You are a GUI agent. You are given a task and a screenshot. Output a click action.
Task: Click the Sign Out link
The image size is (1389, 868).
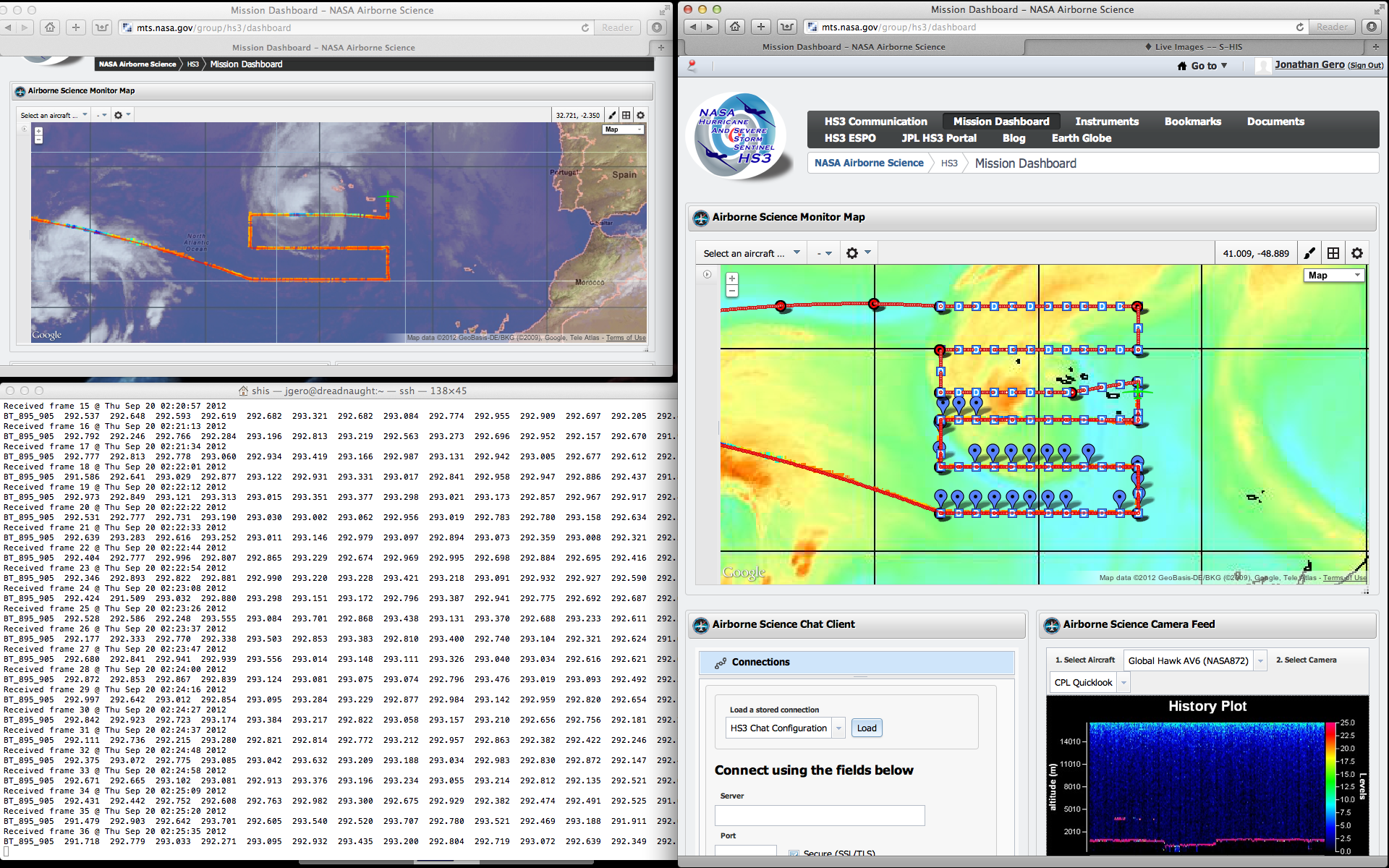(x=1366, y=65)
